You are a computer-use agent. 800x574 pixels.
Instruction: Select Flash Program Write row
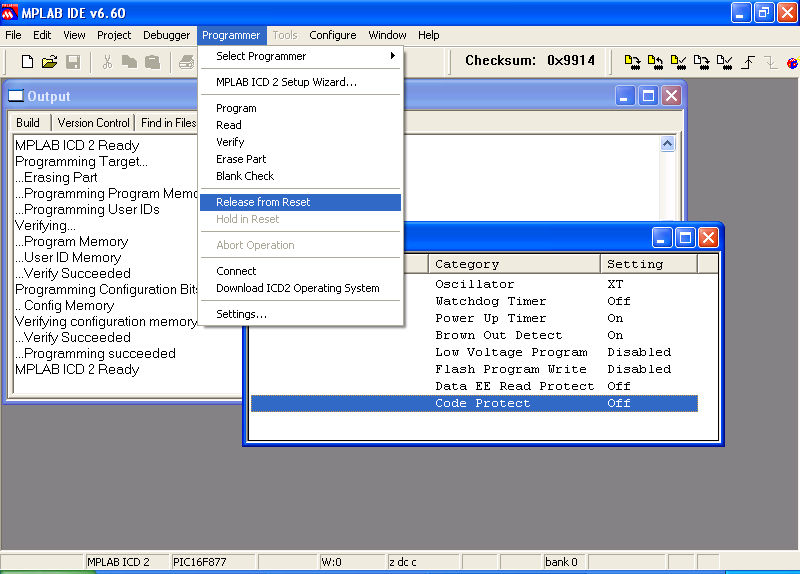[474, 369]
